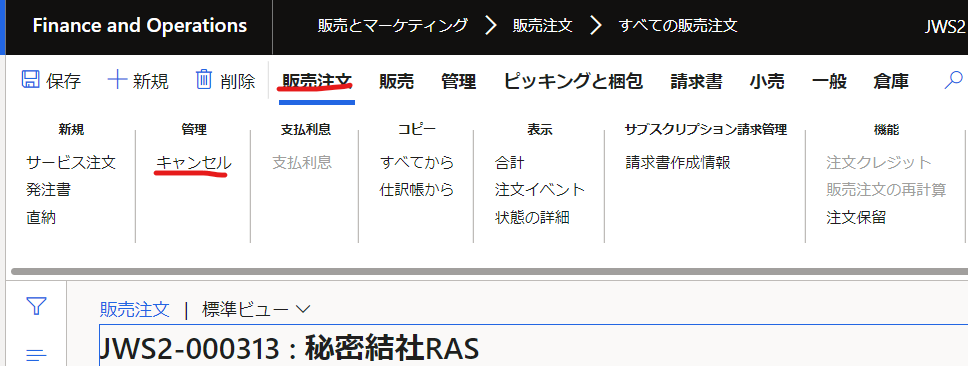The image size is (968, 366).
Task: Switch to the 管理 ribbon tab
Action: pyautogui.click(x=459, y=81)
